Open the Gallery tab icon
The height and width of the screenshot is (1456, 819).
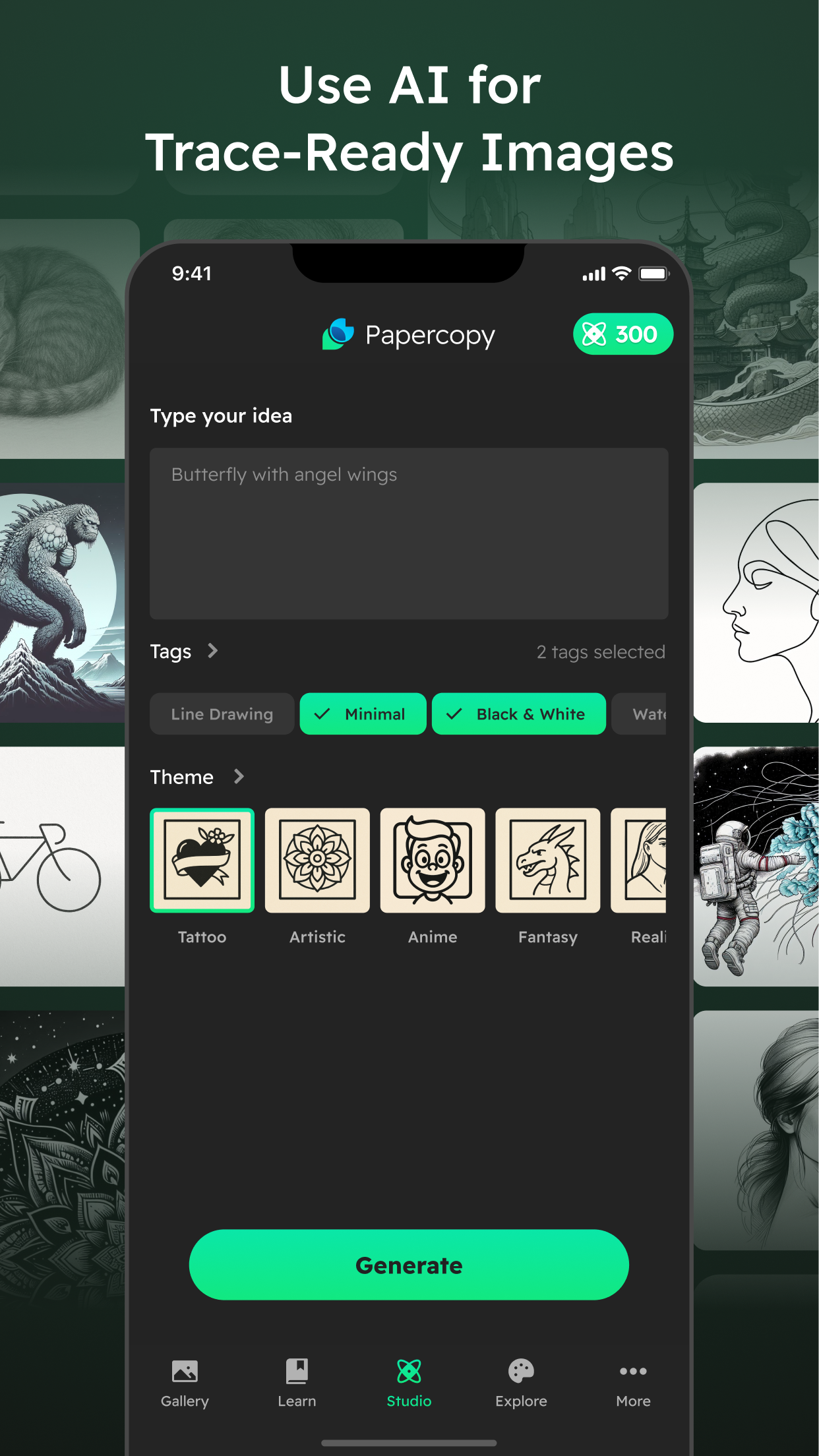pos(185,1371)
